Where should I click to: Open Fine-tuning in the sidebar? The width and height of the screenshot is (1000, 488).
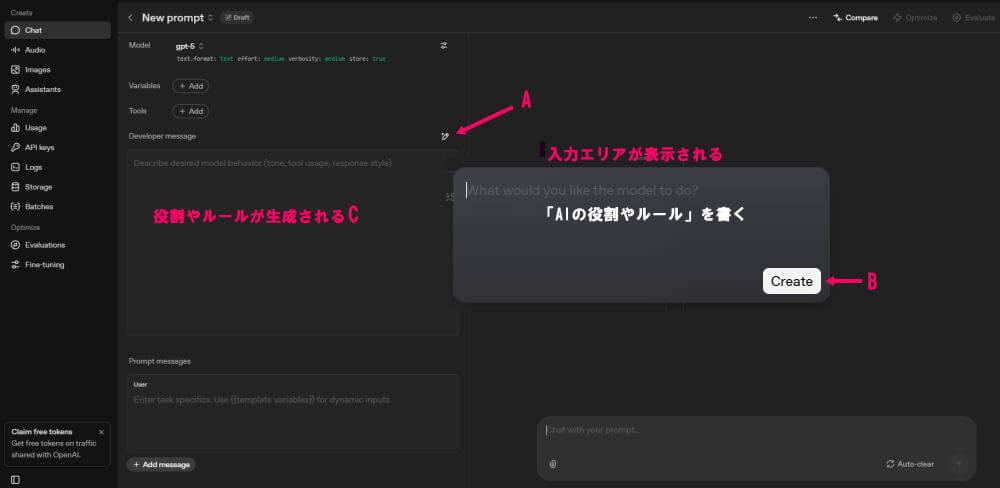(x=44, y=264)
